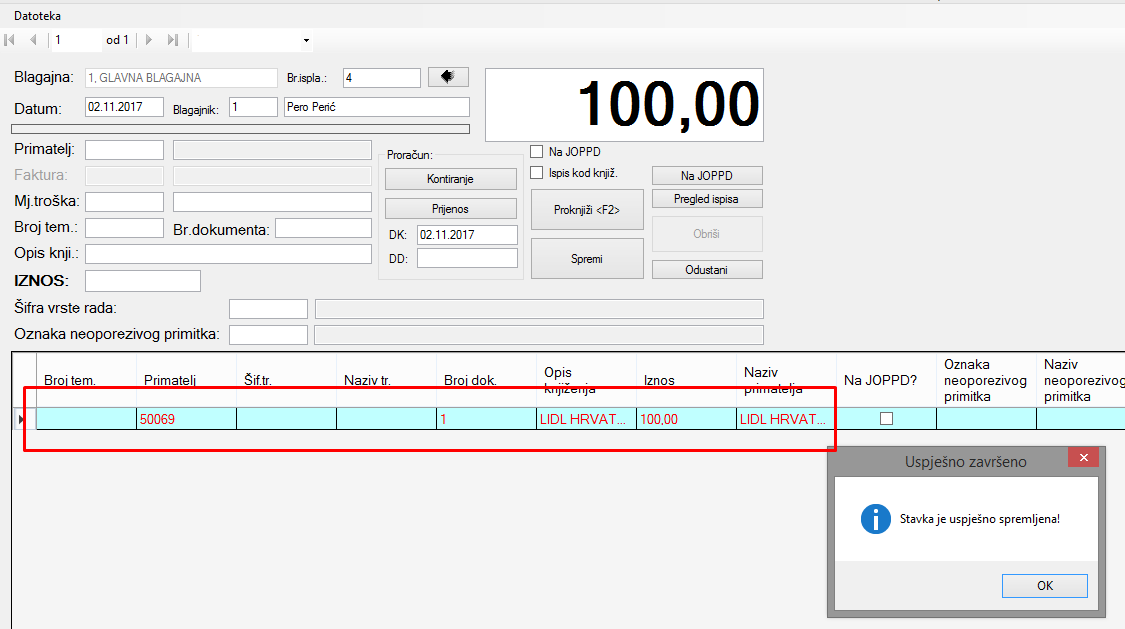Go to the first record in navigator
The width and height of the screenshot is (1125, 629).
[x=11, y=40]
